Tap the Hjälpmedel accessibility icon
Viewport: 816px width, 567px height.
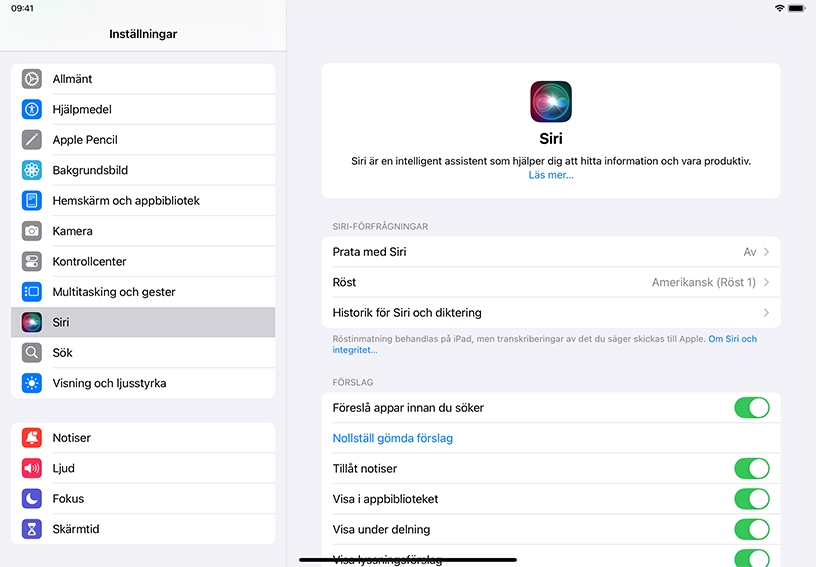tap(32, 109)
